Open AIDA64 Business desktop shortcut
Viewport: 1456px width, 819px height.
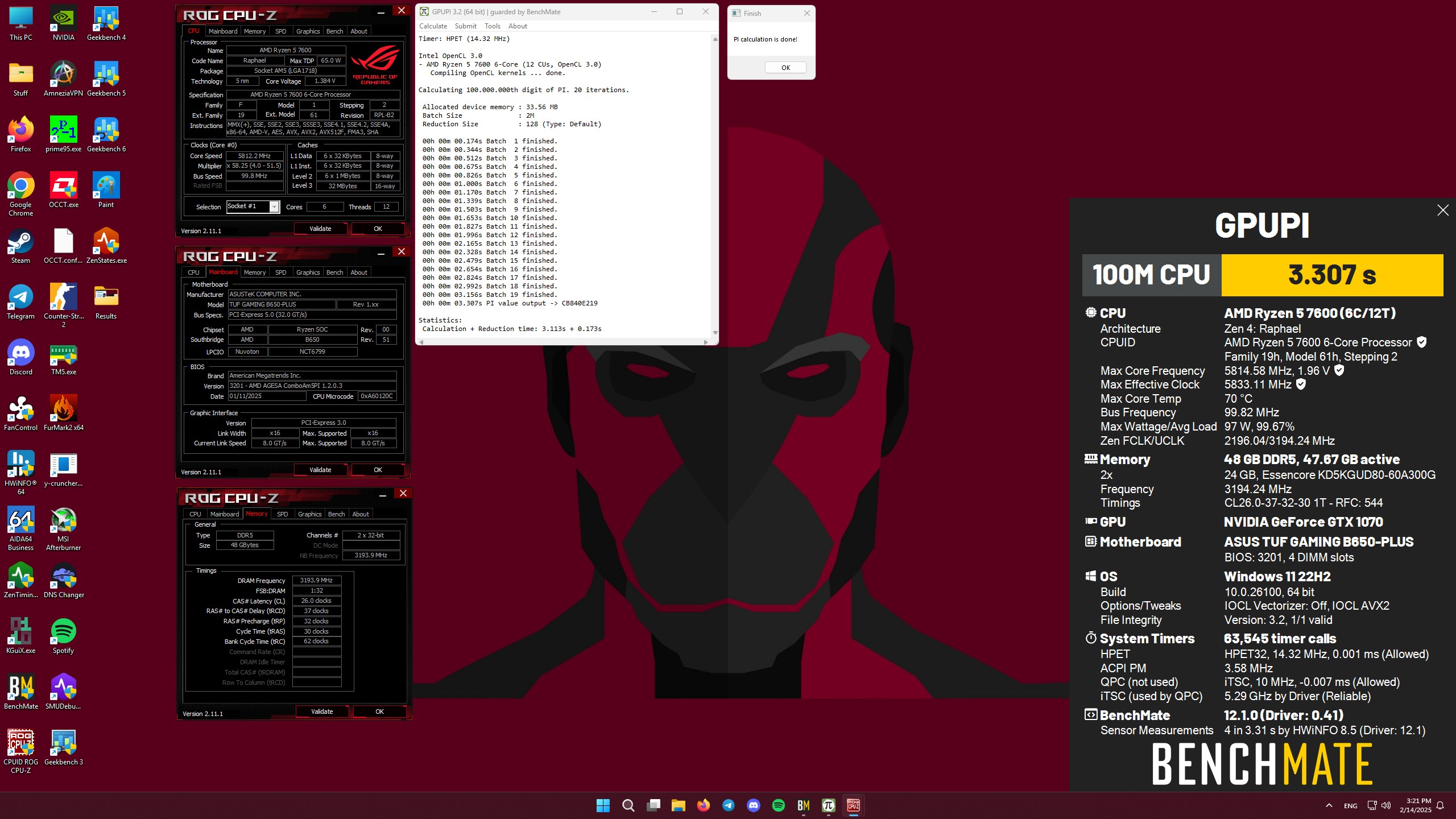pos(21,528)
